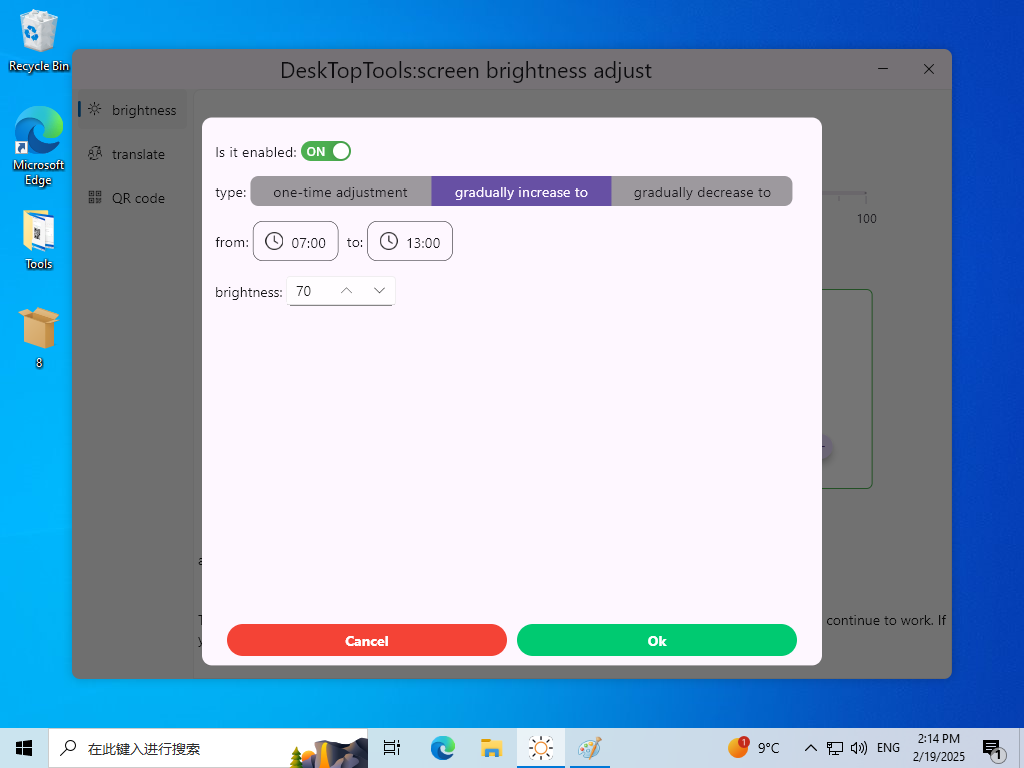1024x768 pixels.
Task: Click the Task View taskbar icon
Action: pyautogui.click(x=392, y=748)
